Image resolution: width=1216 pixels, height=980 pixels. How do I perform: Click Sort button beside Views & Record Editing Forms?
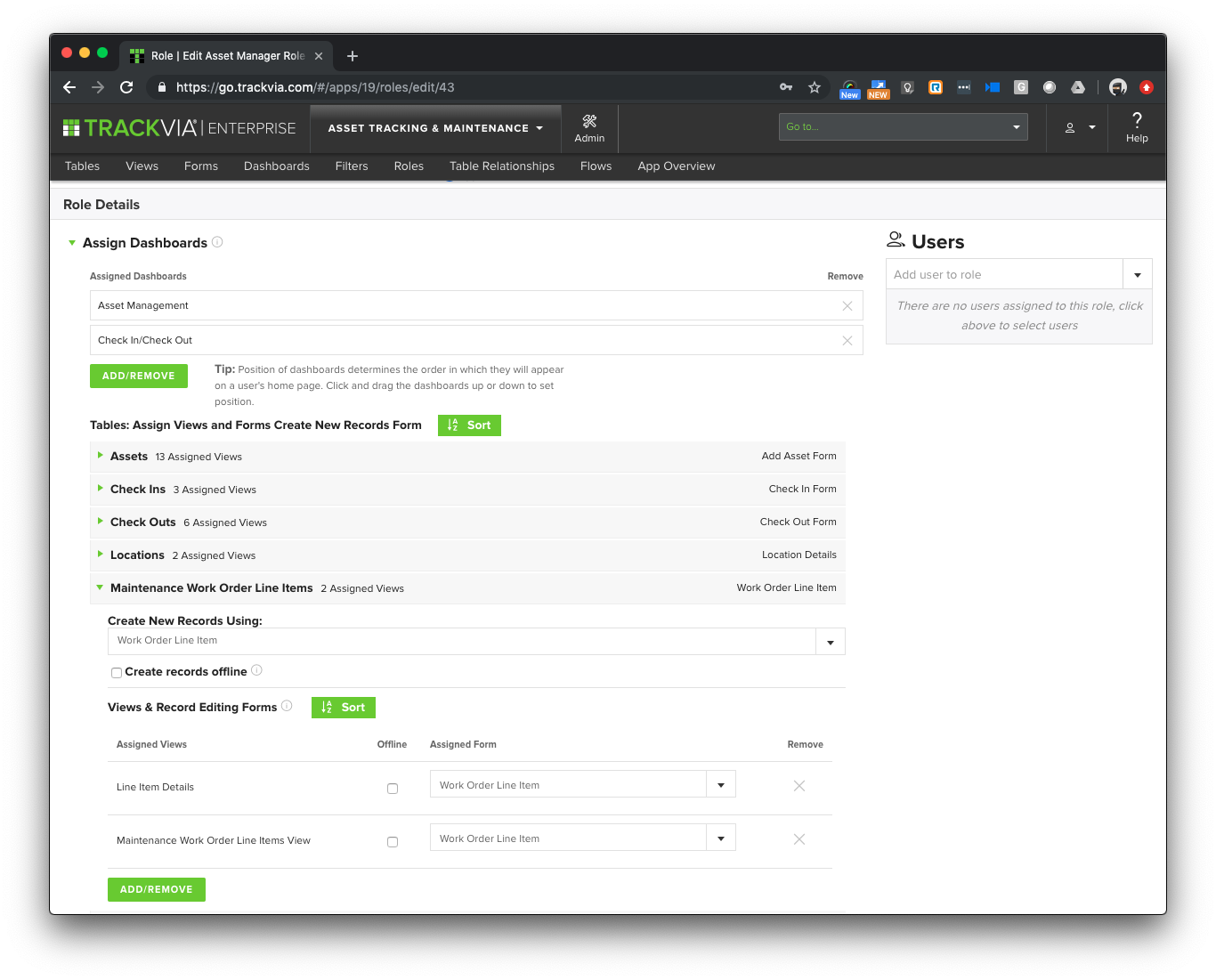coord(344,708)
